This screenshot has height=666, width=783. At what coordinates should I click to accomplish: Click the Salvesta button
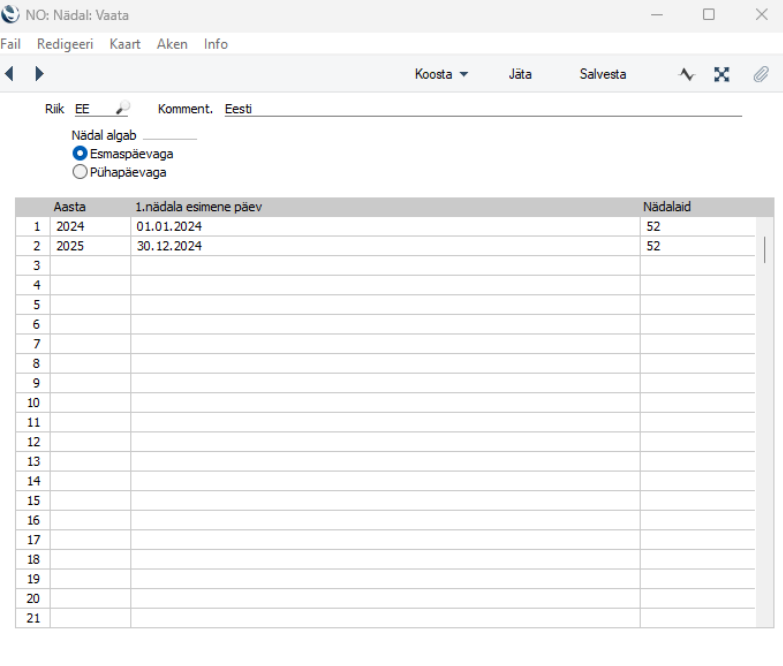tap(603, 74)
